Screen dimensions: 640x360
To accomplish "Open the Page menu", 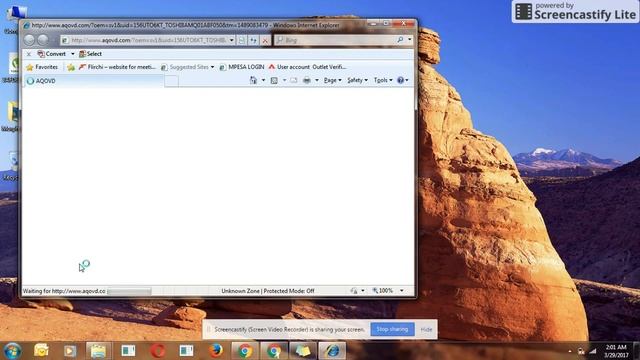I will pyautogui.click(x=333, y=80).
